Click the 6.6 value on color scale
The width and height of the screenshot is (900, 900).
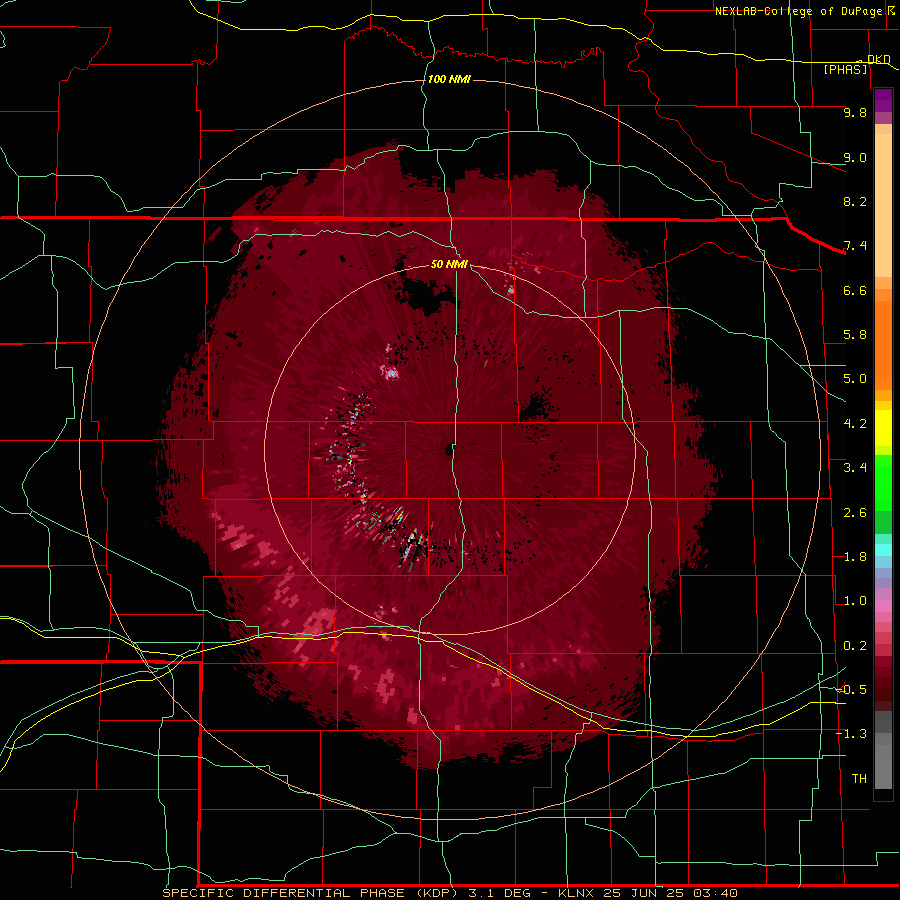pyautogui.click(x=855, y=290)
